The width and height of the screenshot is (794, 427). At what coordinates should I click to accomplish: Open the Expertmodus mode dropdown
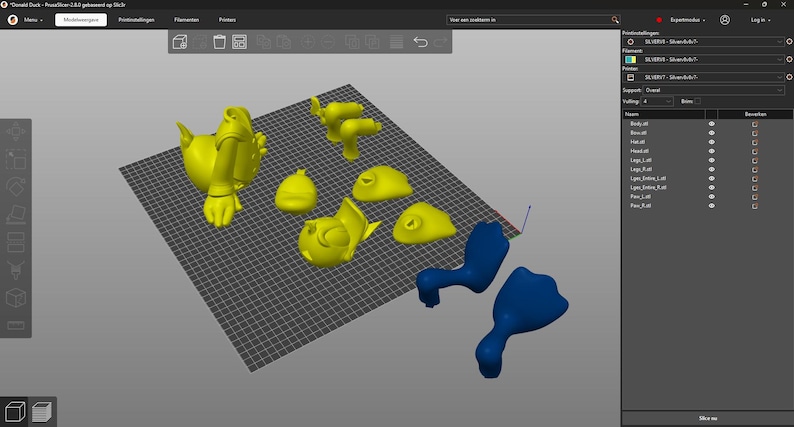tap(688, 20)
